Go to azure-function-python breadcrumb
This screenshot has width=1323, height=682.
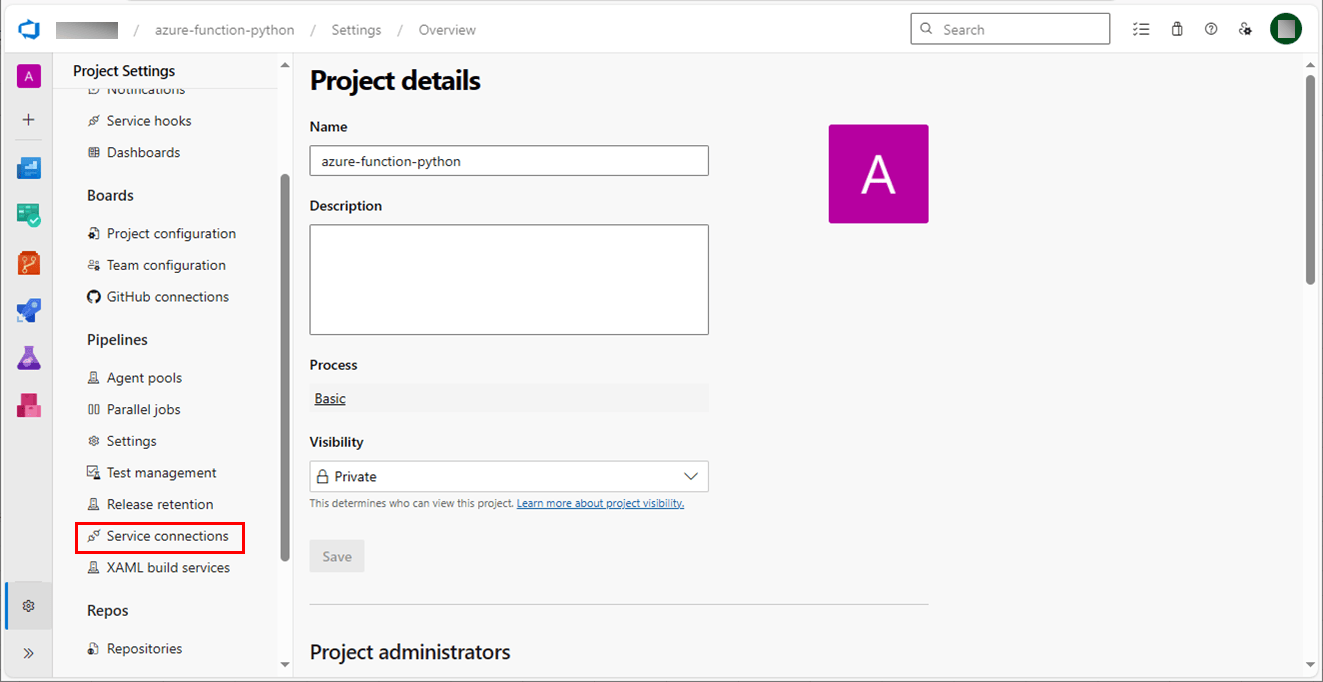pos(225,30)
